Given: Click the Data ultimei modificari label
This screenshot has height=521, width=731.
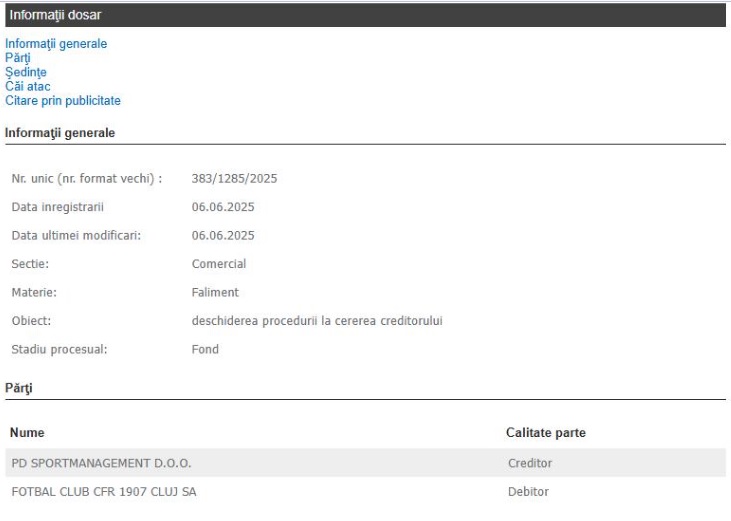Looking at the screenshot, I should [76, 235].
